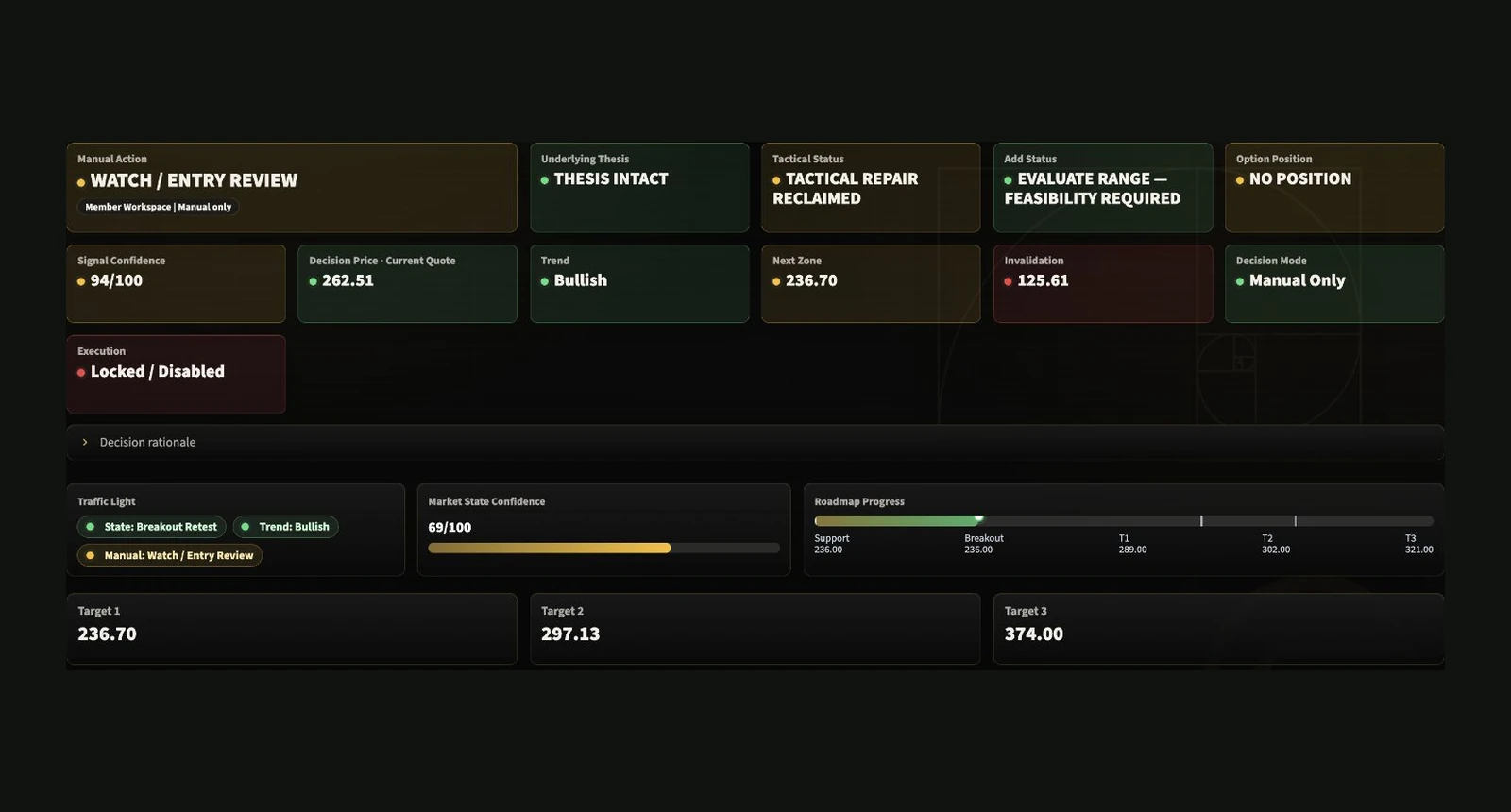Click the red status dot beside Locked / Disabled

[x=81, y=373]
